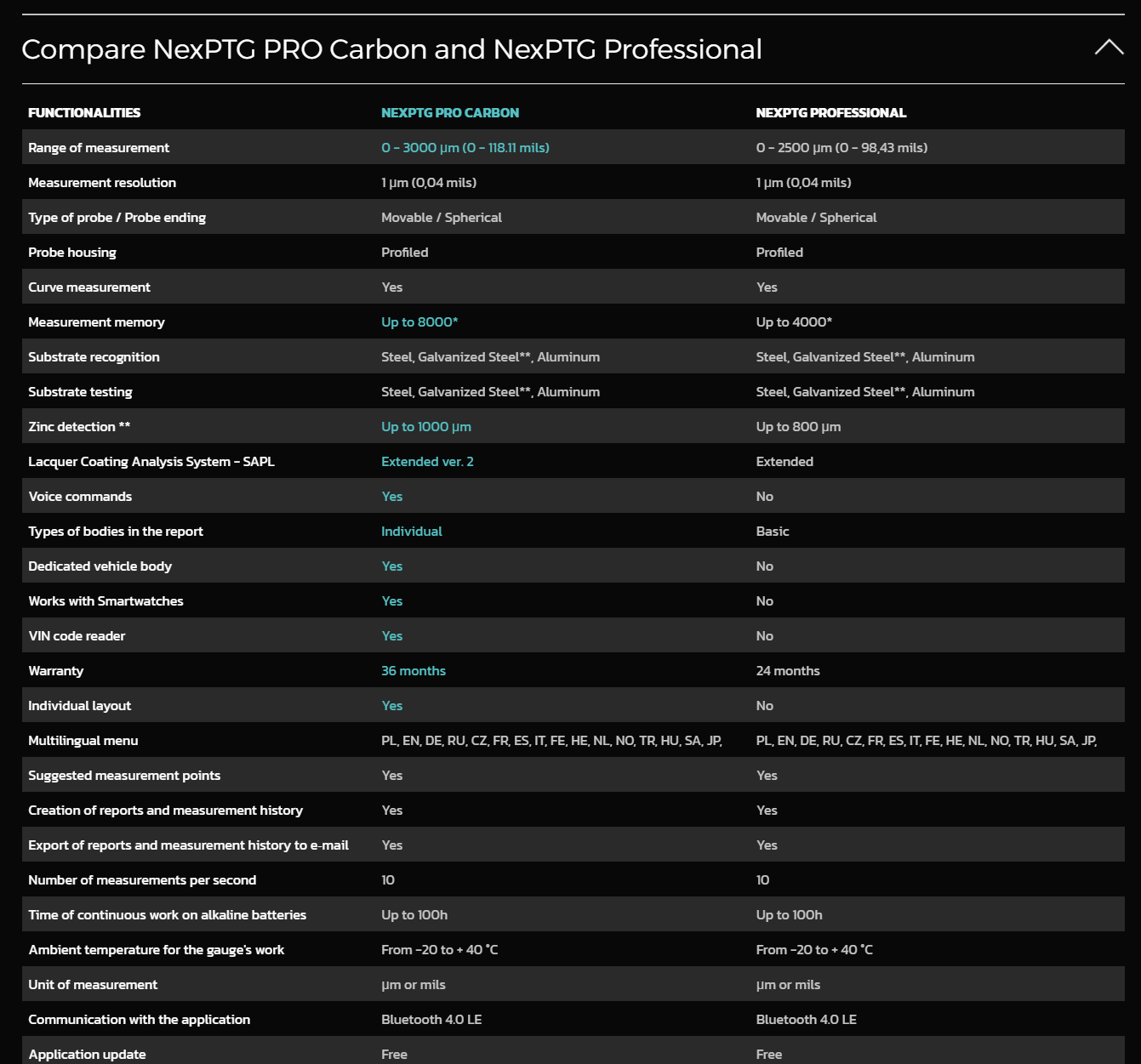Collapse the comparison section with the chevron arrow
The image size is (1141, 1064).
point(1109,48)
